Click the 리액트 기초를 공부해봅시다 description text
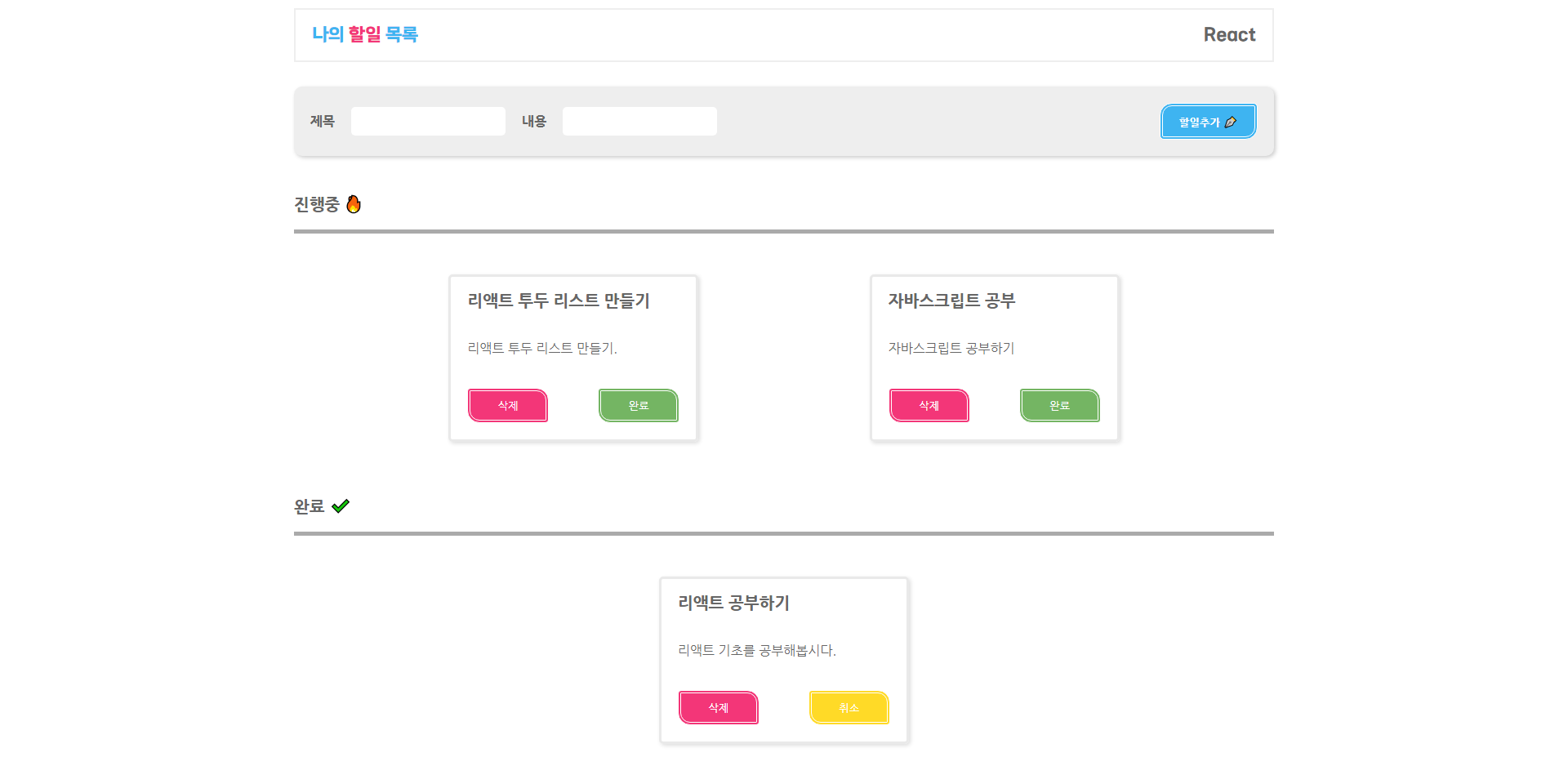The width and height of the screenshot is (1568, 766). tap(757, 650)
